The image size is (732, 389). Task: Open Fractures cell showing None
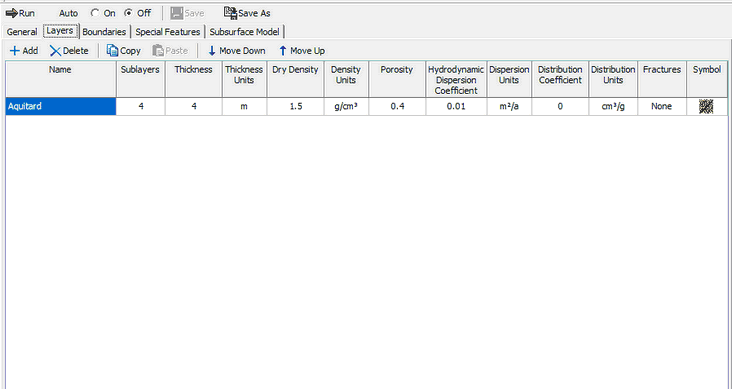point(662,106)
